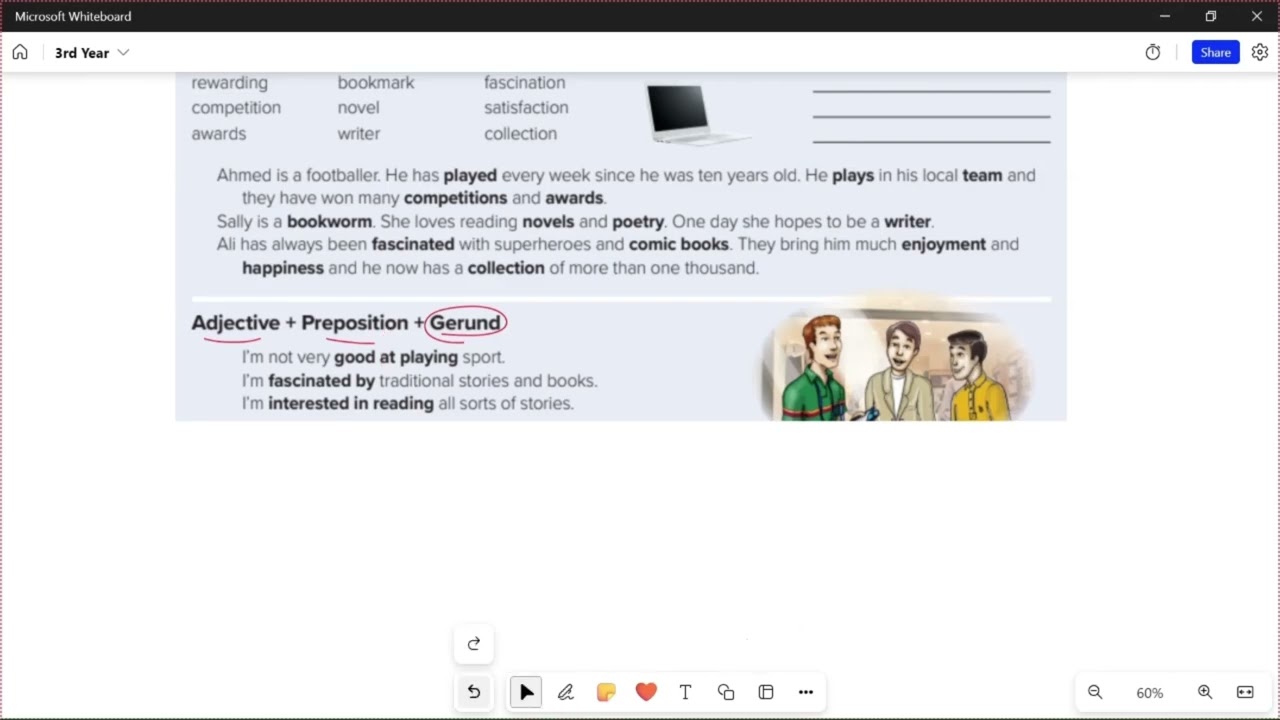Click the Share button

[x=1216, y=52]
